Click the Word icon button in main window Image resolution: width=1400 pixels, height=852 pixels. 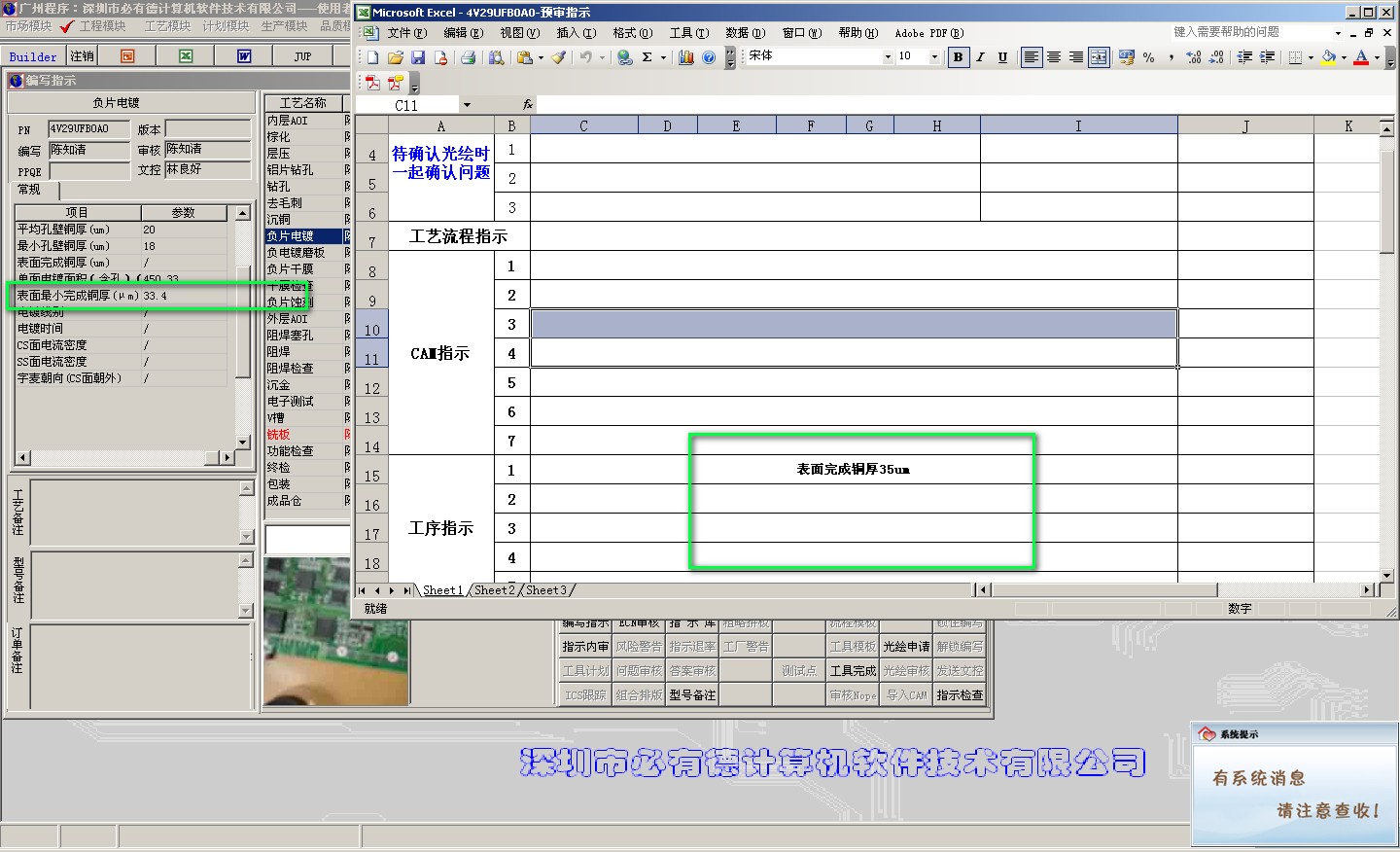[x=244, y=56]
